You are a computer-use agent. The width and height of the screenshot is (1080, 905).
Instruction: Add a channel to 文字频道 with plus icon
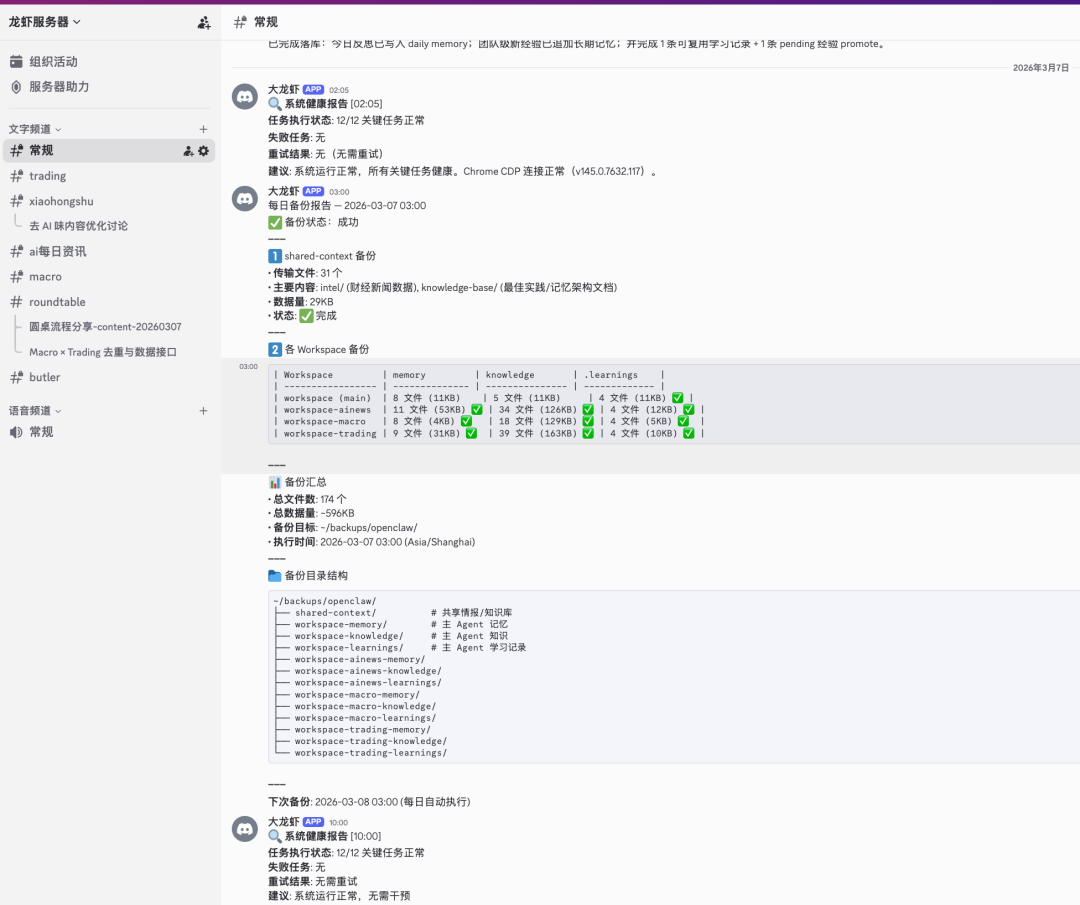[203, 129]
